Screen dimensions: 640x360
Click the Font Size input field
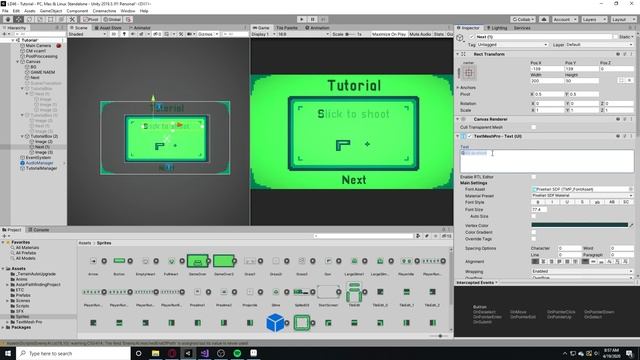tap(539, 209)
